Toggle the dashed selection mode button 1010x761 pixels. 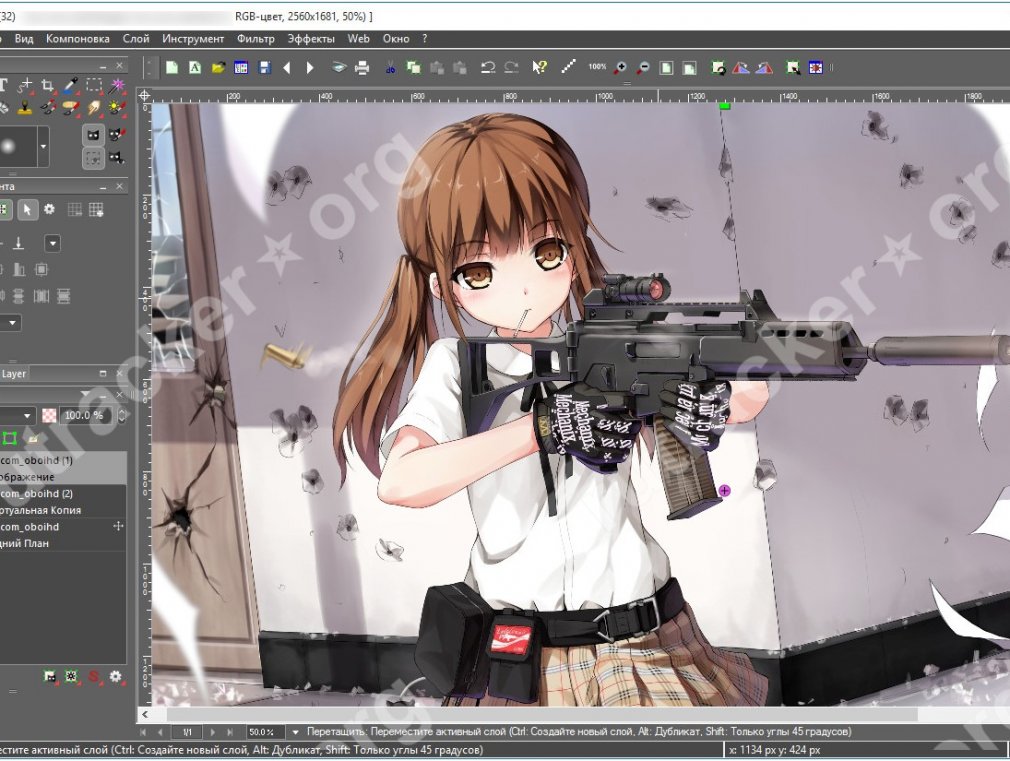click(93, 159)
